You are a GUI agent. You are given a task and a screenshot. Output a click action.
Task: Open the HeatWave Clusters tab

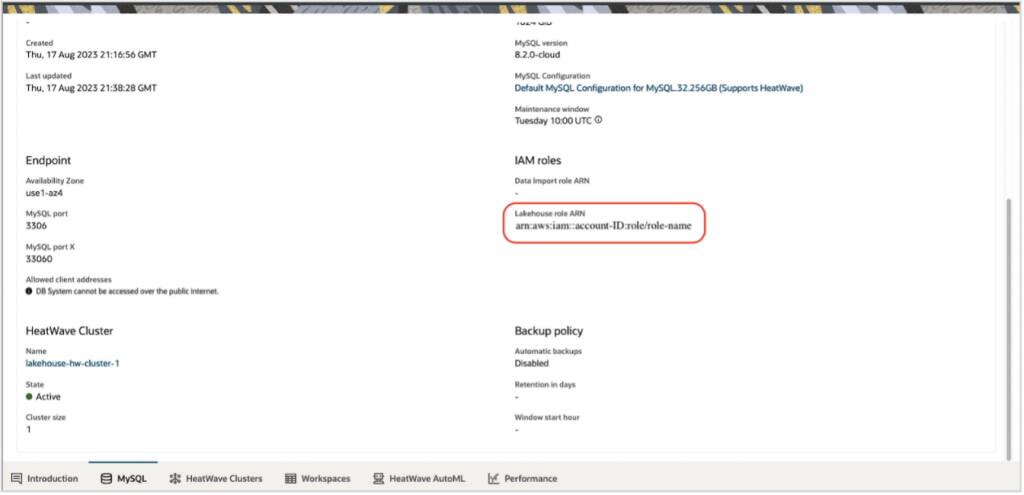[x=216, y=479]
